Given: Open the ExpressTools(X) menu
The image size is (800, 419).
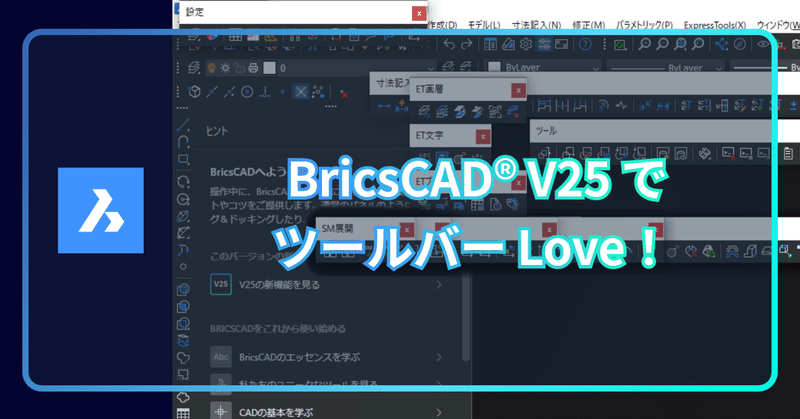Looking at the screenshot, I should pyautogui.click(x=715, y=25).
